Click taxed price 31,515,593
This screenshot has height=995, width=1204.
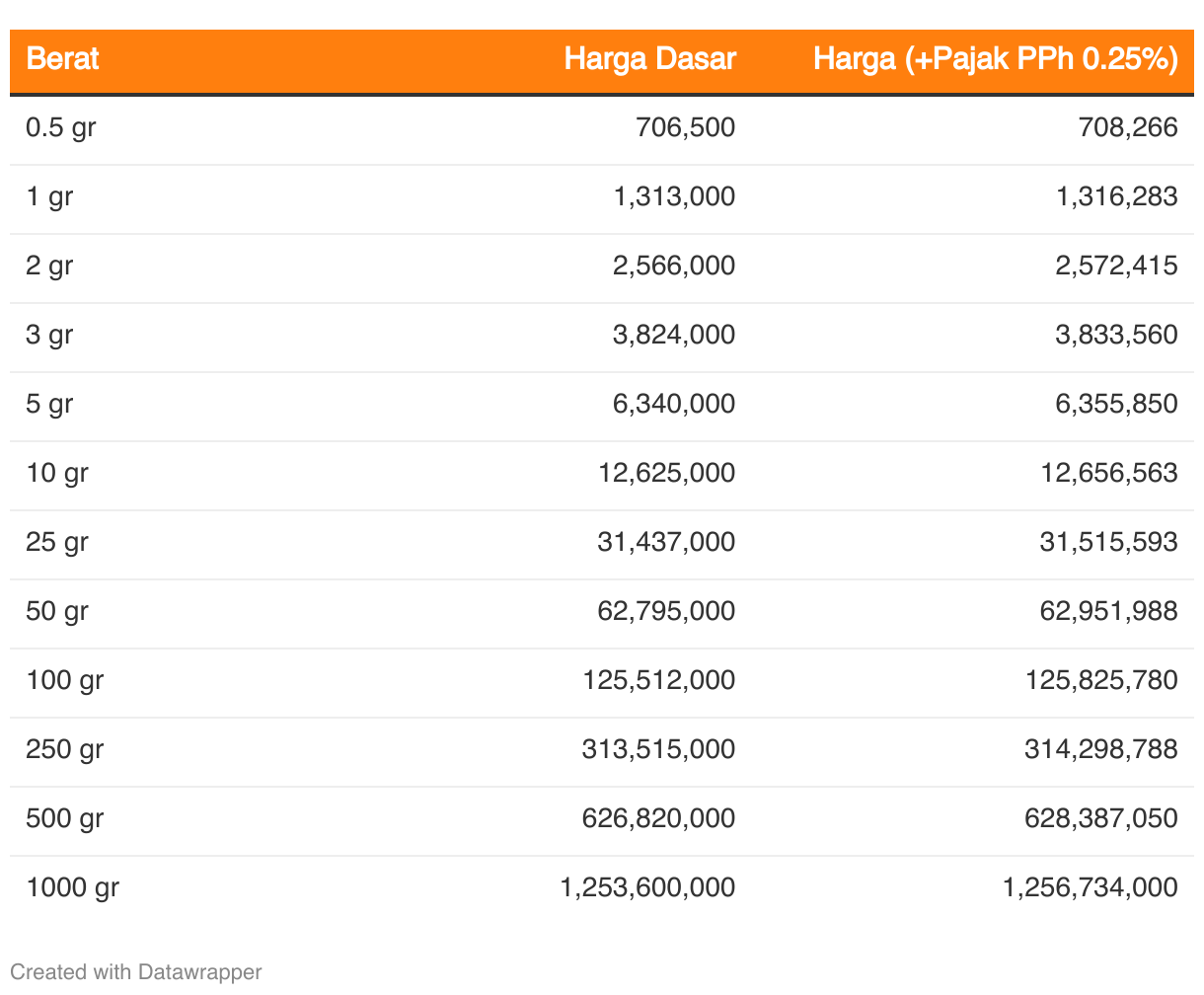click(x=1108, y=542)
